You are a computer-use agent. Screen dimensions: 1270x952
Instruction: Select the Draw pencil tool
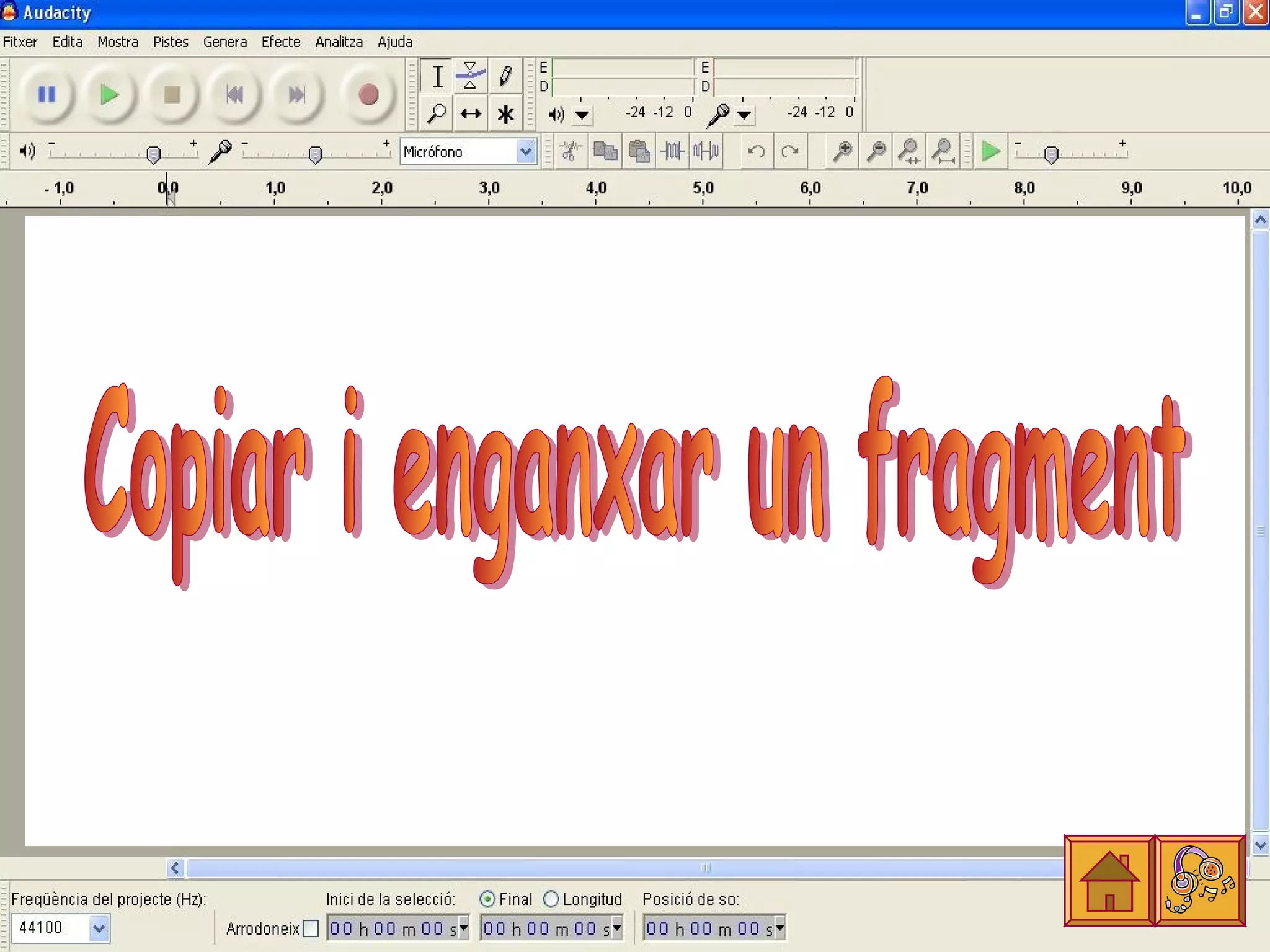(505, 76)
